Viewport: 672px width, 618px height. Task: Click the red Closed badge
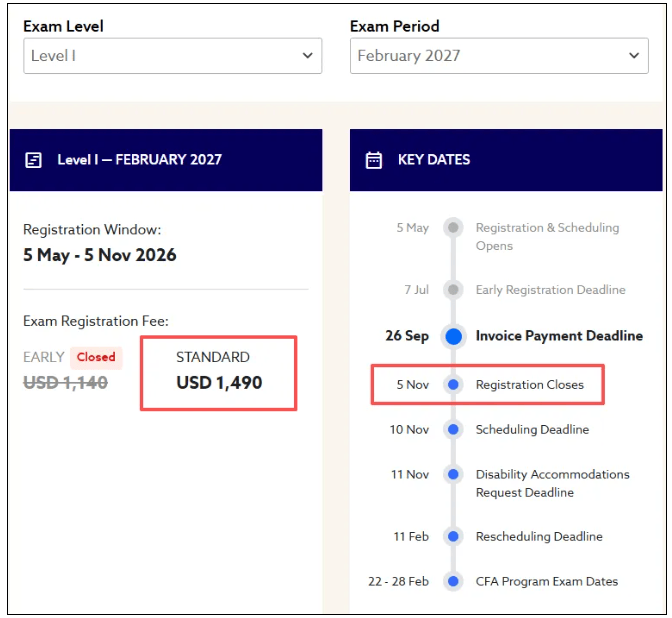coord(96,357)
